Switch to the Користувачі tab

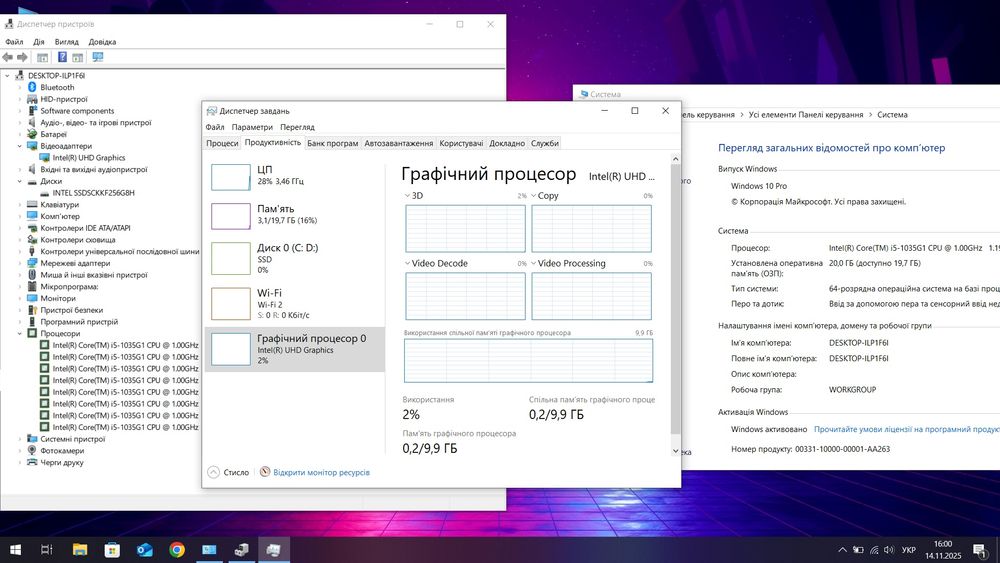pos(461,143)
